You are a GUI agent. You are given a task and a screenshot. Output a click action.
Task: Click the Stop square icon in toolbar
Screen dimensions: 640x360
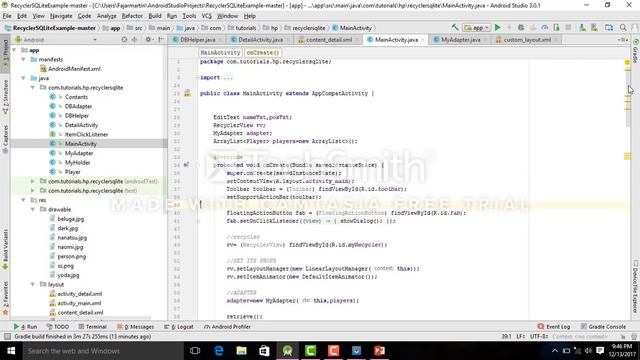[x=568, y=28]
